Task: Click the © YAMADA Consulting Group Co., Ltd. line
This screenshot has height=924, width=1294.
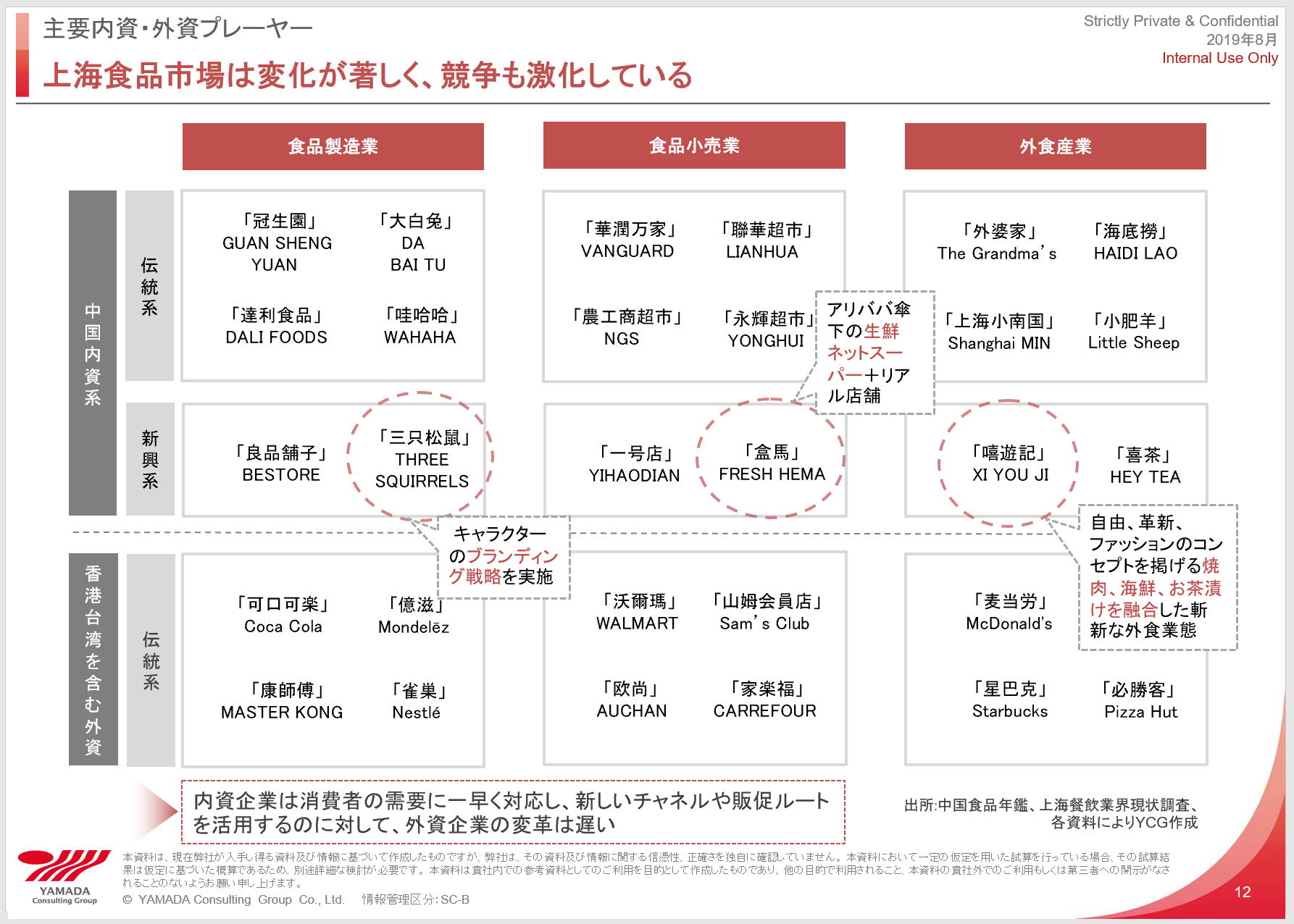Action: coord(233,899)
